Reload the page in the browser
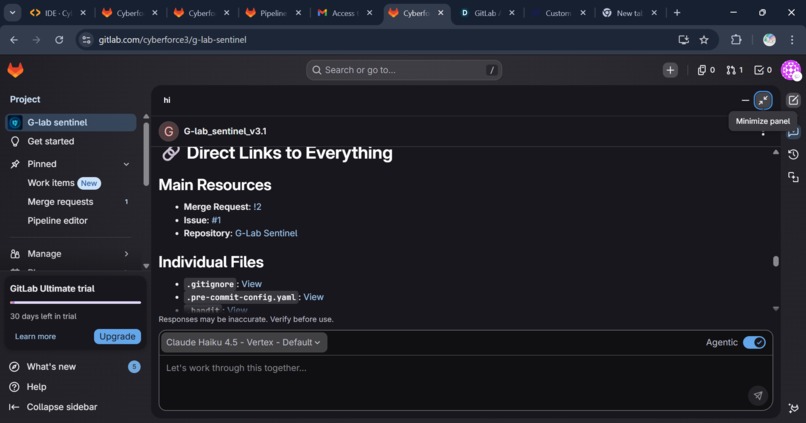This screenshot has height=423, width=806. pyautogui.click(x=59, y=40)
